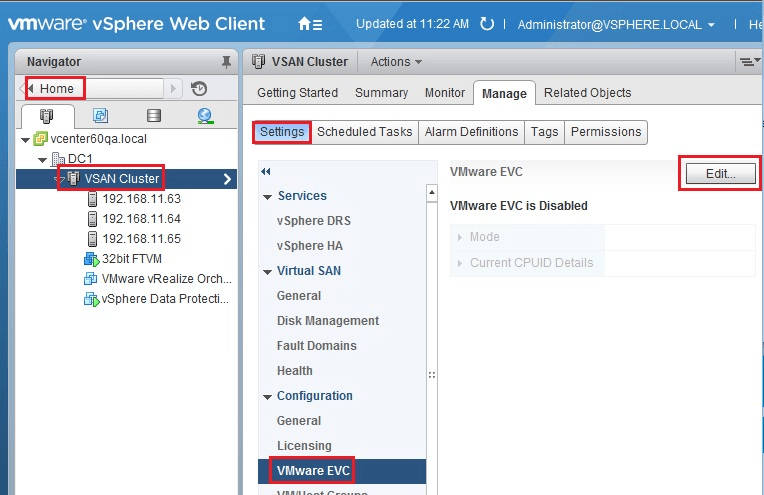
Task: Open the panel options menu icon at top right
Action: [749, 62]
